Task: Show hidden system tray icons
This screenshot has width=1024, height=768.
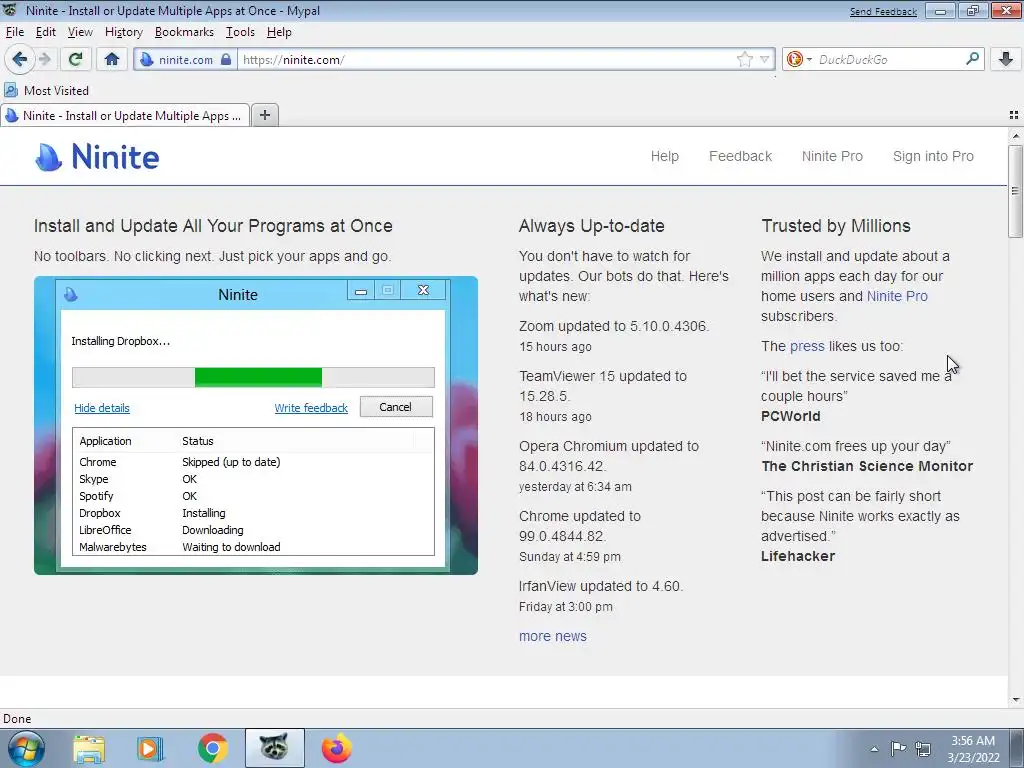Action: [874, 749]
